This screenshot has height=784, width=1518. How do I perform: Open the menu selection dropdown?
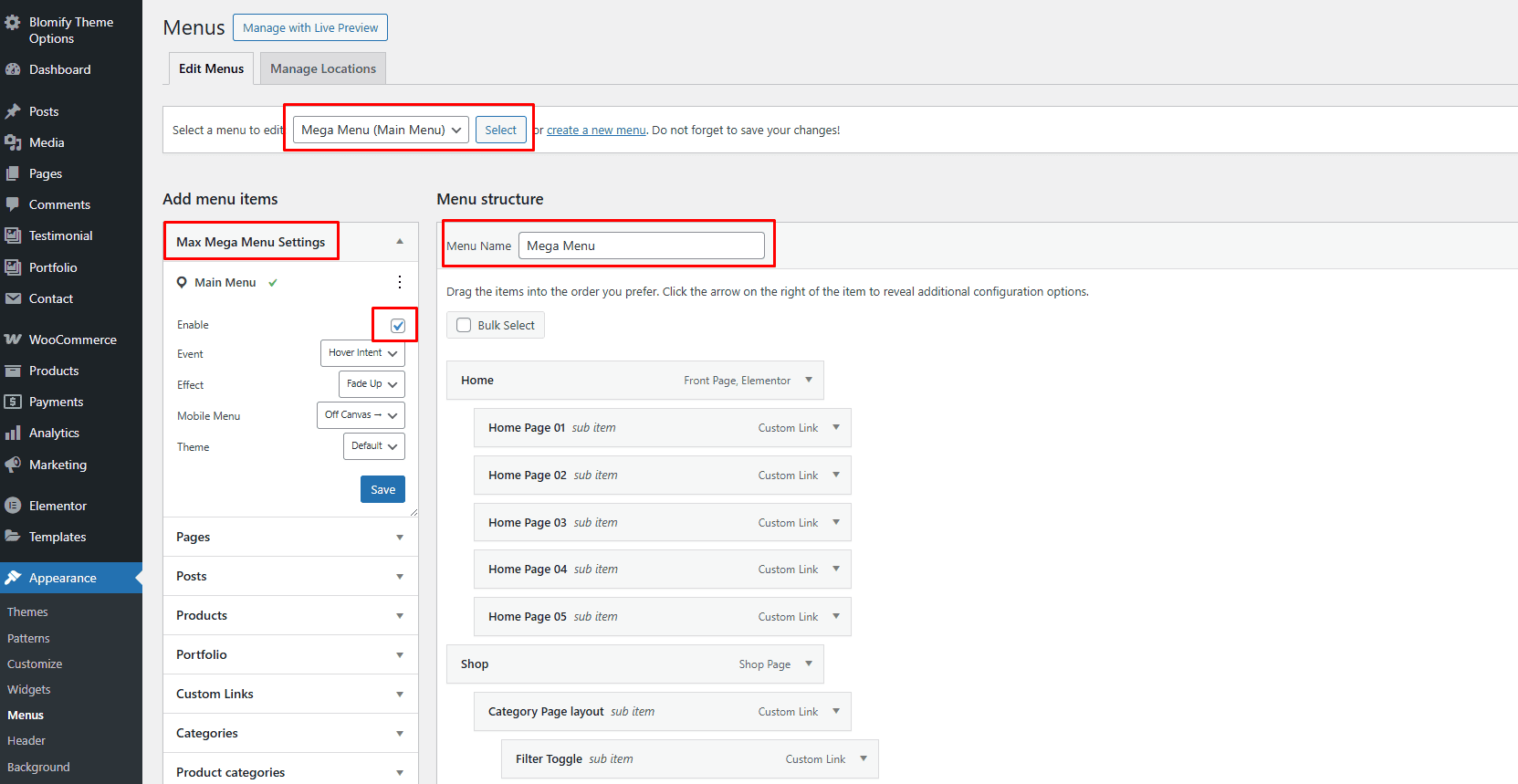click(381, 130)
